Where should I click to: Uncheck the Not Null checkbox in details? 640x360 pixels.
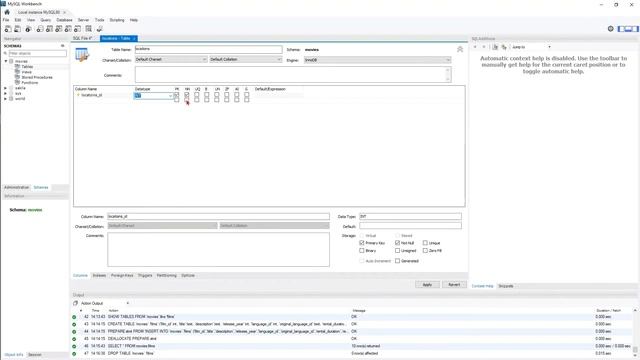[x=397, y=243]
